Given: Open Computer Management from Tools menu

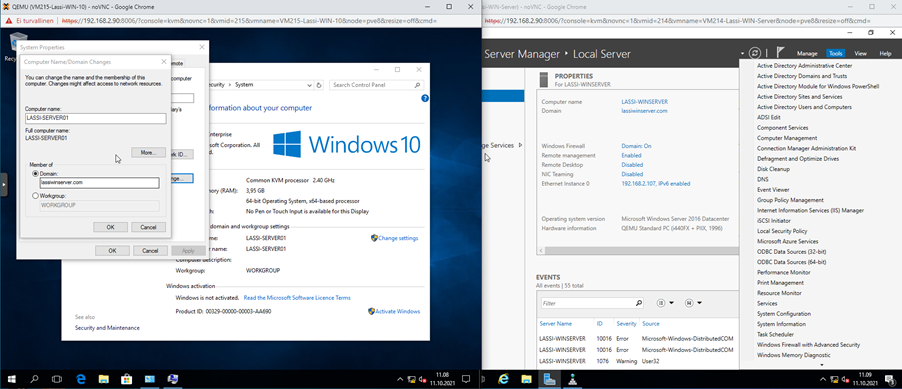Looking at the screenshot, I should pyautogui.click(x=787, y=138).
